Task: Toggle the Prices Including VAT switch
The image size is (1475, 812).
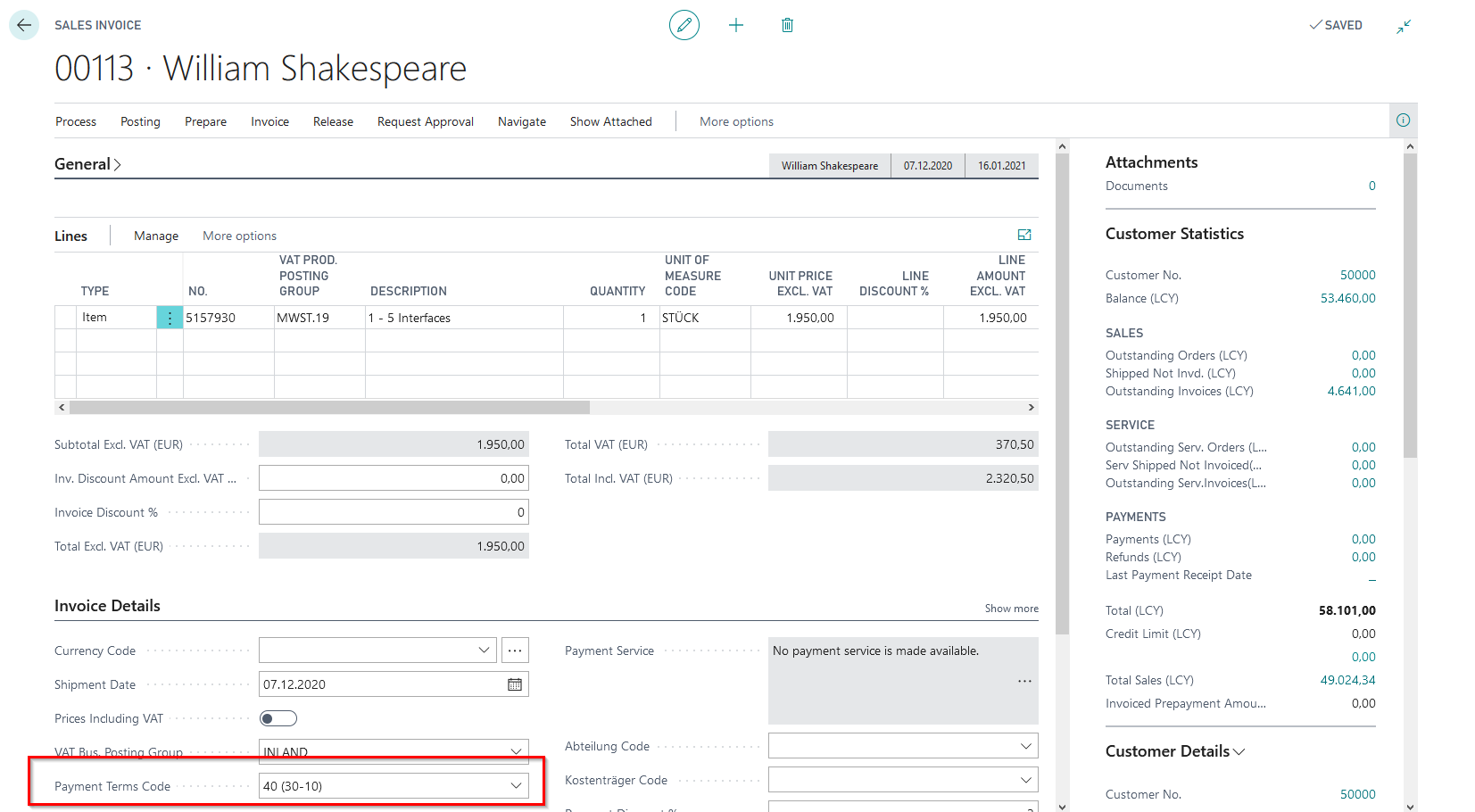Action: (x=278, y=718)
